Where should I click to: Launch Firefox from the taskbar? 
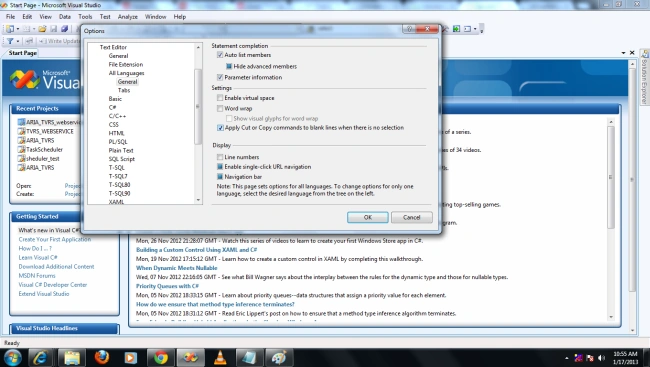coord(102,357)
